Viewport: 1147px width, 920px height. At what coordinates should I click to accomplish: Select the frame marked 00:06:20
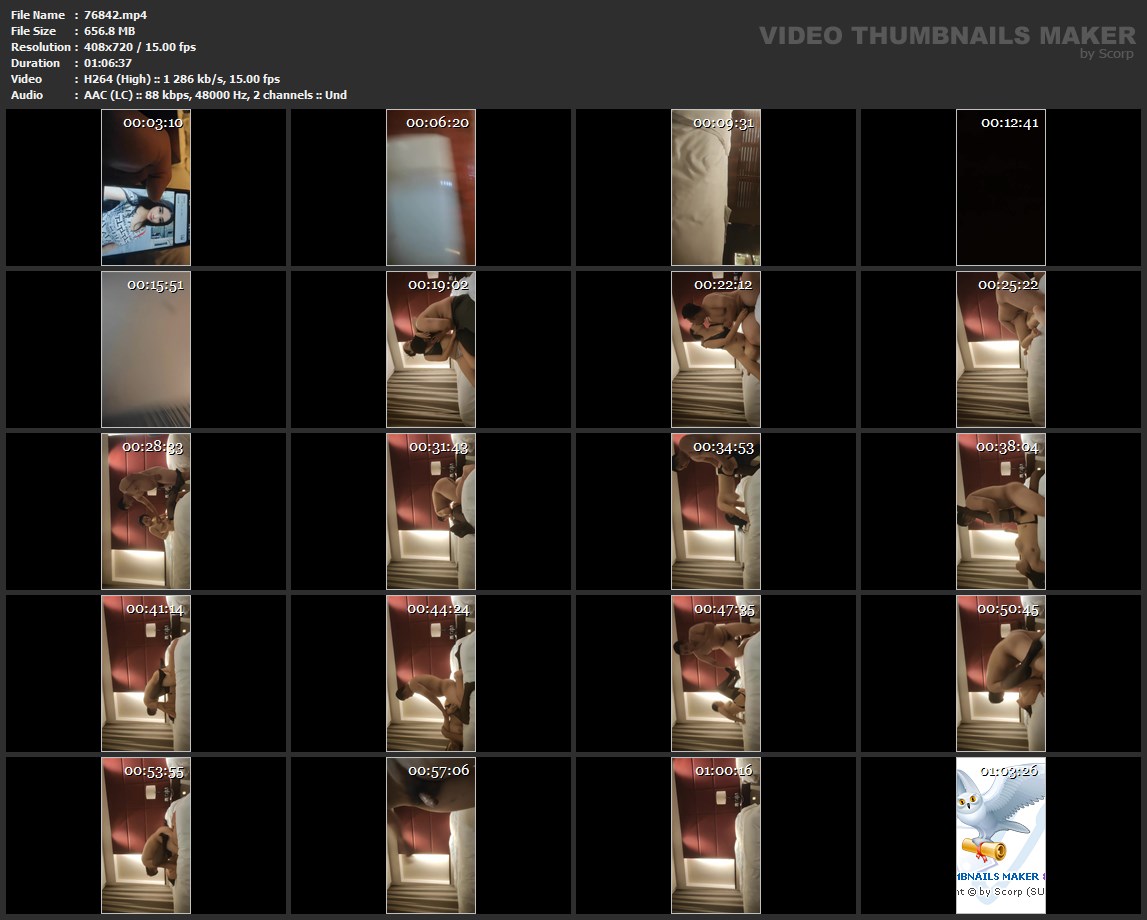[431, 187]
